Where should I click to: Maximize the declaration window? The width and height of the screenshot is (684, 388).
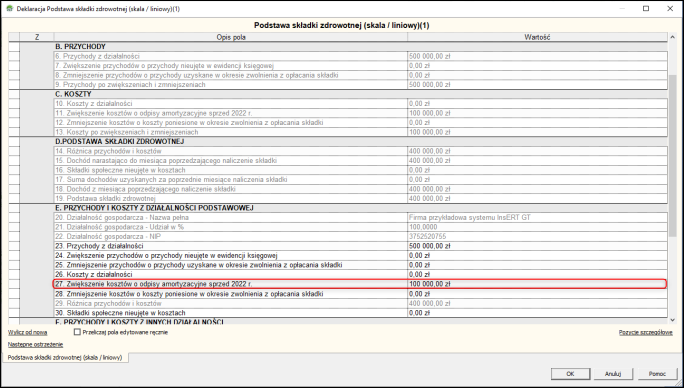point(646,9)
